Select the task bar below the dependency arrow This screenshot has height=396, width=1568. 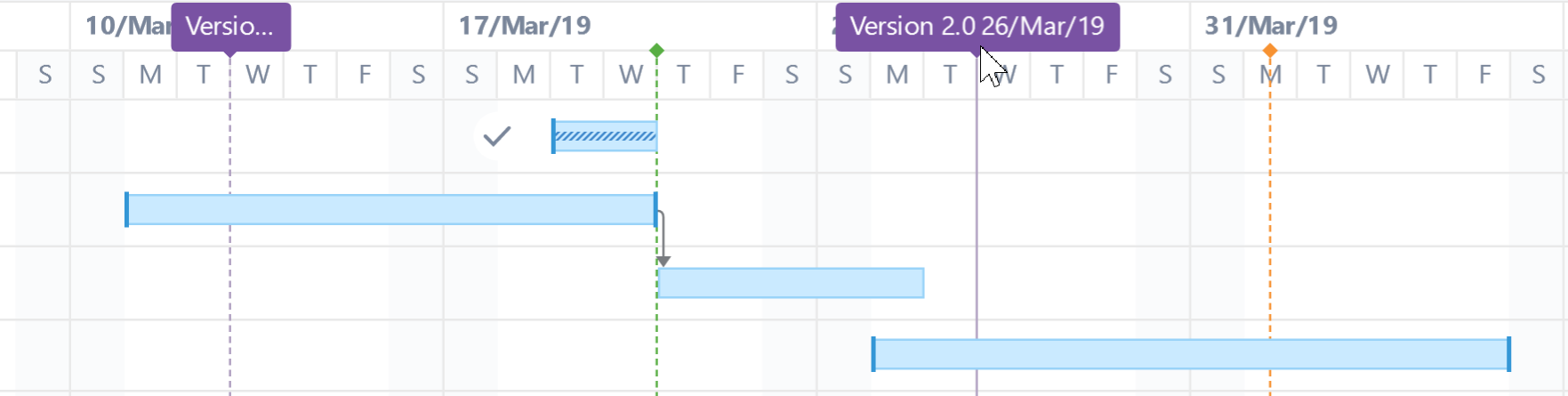pyautogui.click(x=791, y=283)
